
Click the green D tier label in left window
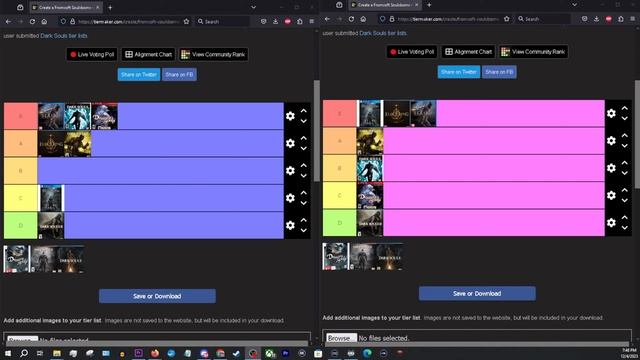pos(20,225)
